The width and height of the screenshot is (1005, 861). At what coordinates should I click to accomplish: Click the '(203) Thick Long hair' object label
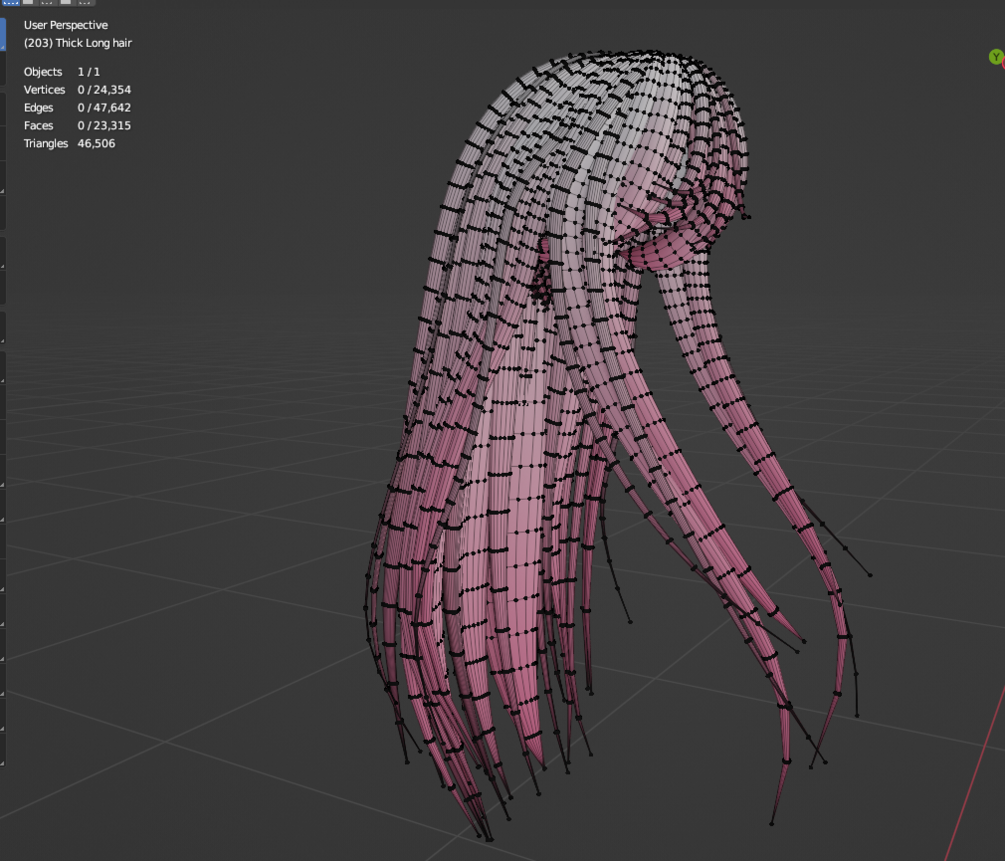pos(78,43)
